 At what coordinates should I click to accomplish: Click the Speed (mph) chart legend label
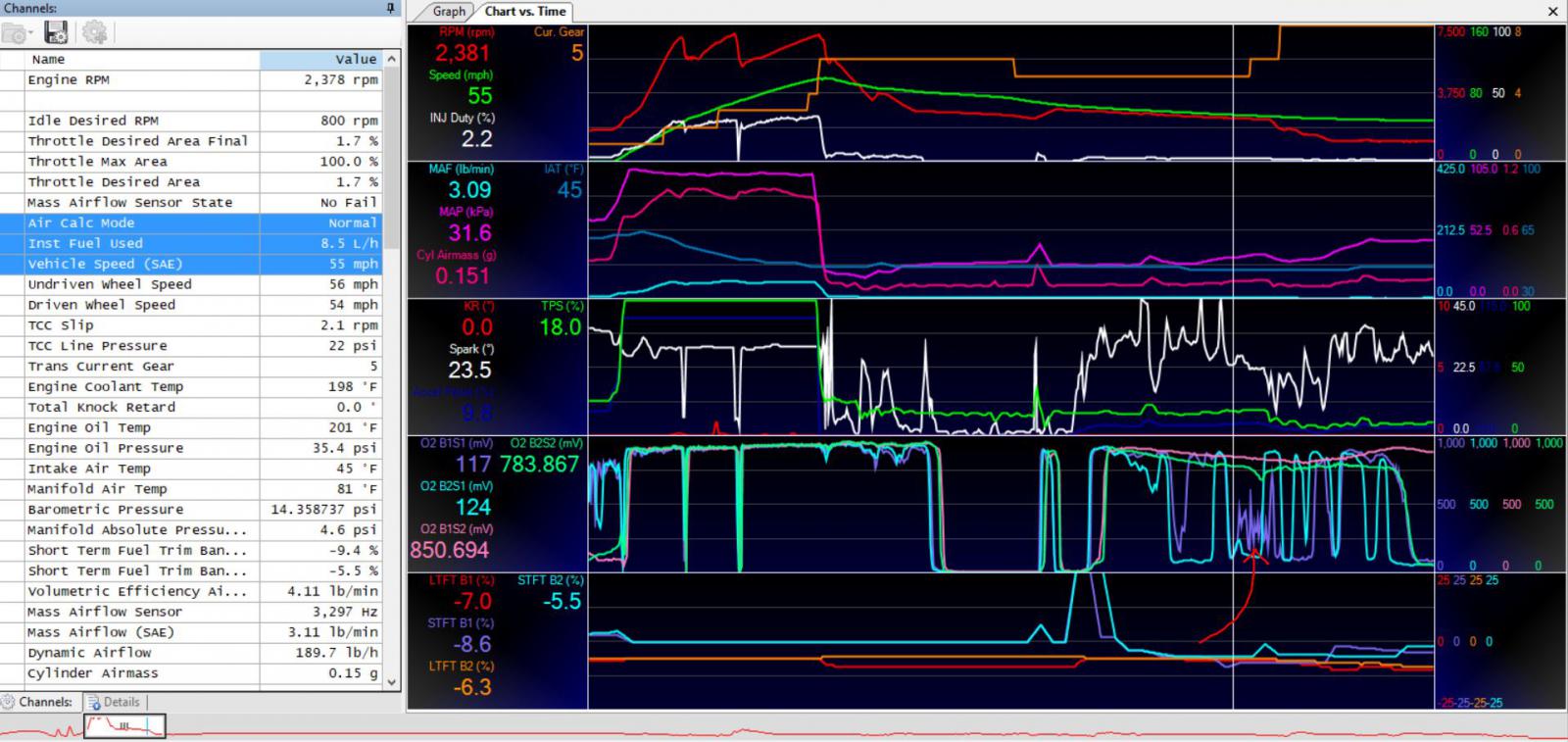461,74
